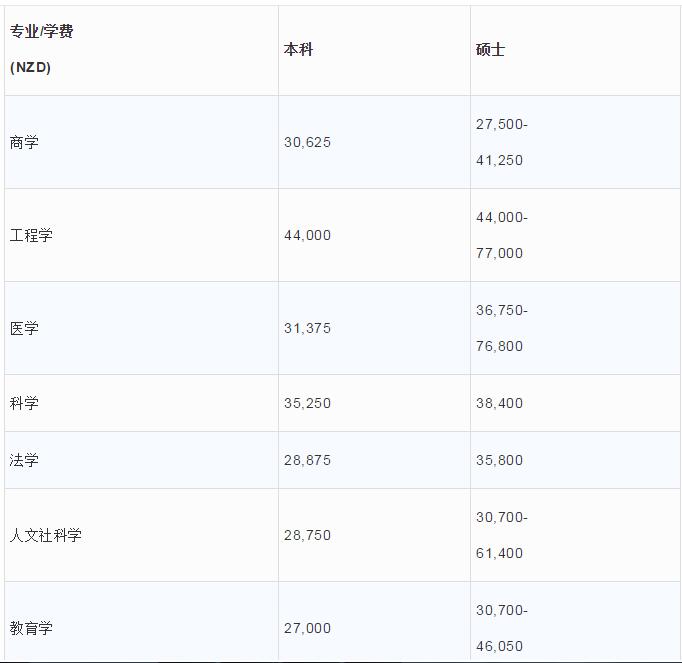The width and height of the screenshot is (682, 663).
Task: Select the 31,375 fee value
Action: (307, 328)
